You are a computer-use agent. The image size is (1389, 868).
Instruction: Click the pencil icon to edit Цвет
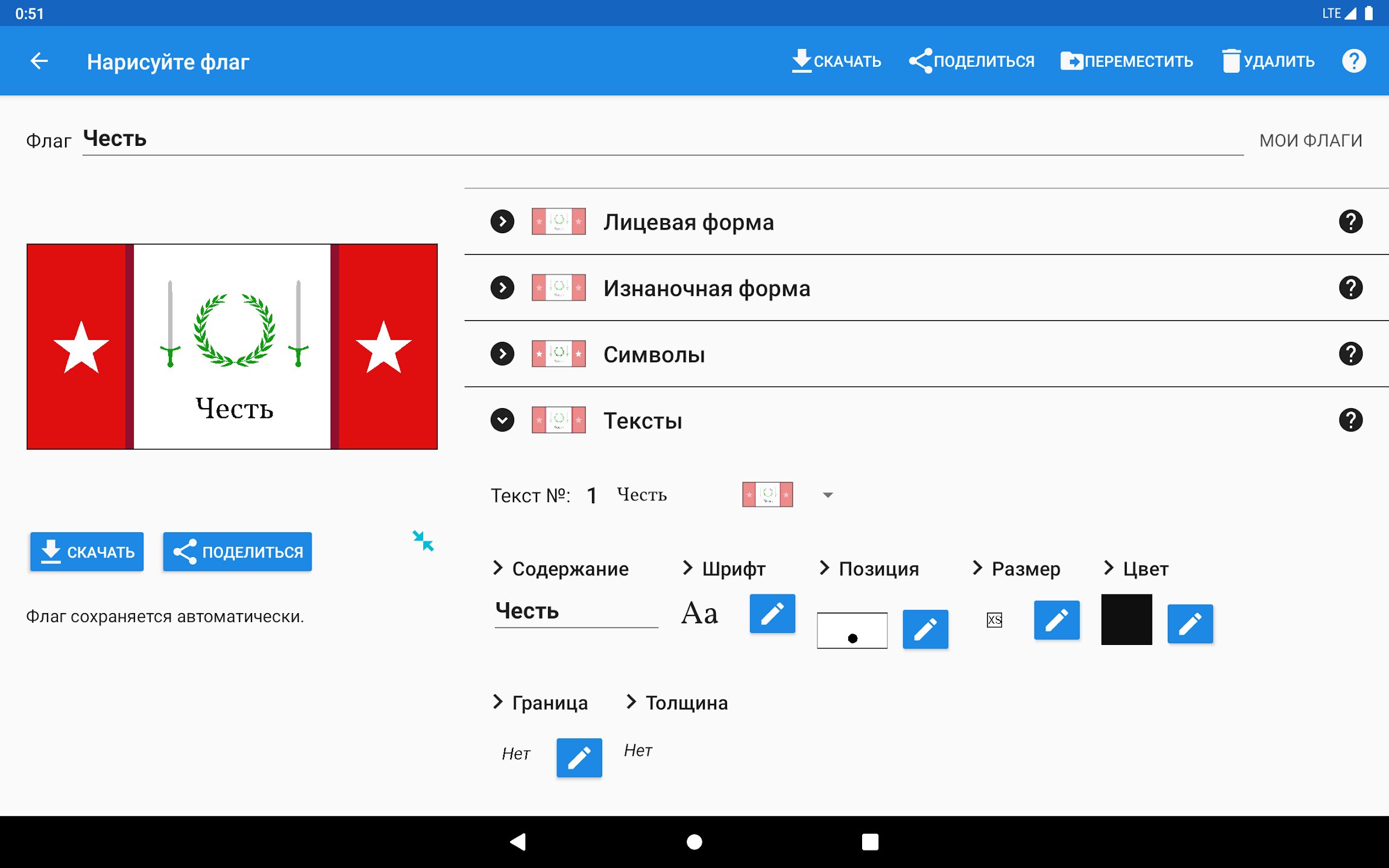[x=1189, y=624]
